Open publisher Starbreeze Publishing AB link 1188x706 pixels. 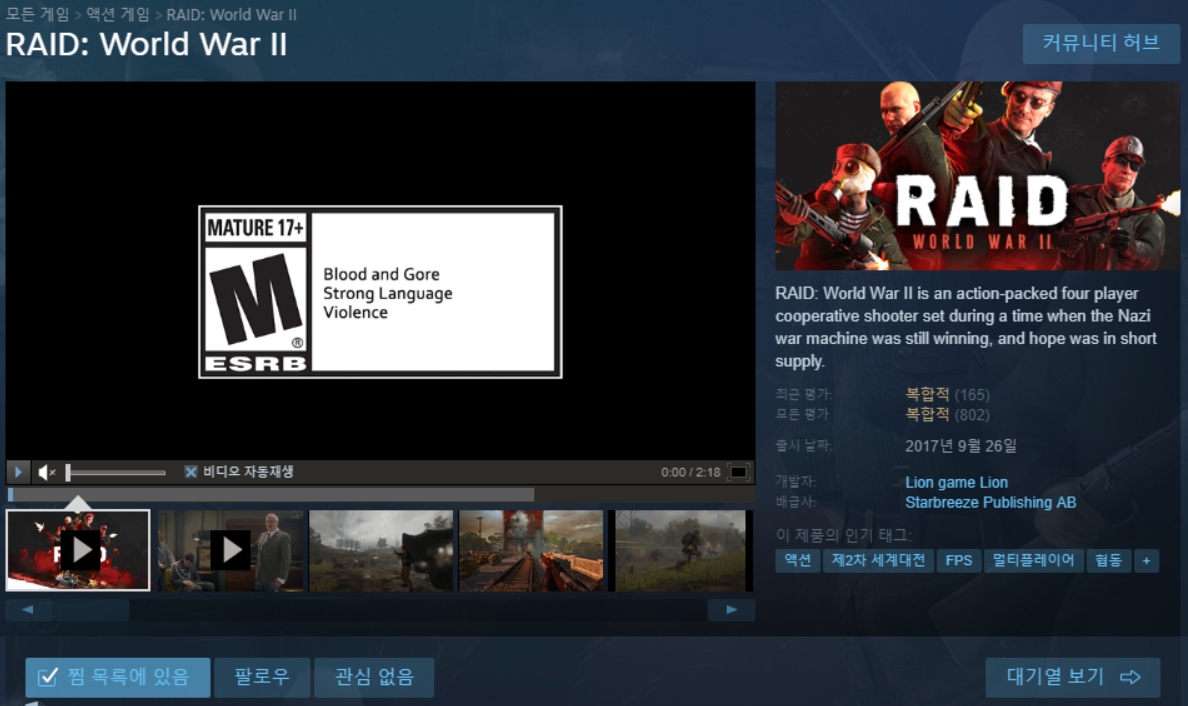click(990, 502)
